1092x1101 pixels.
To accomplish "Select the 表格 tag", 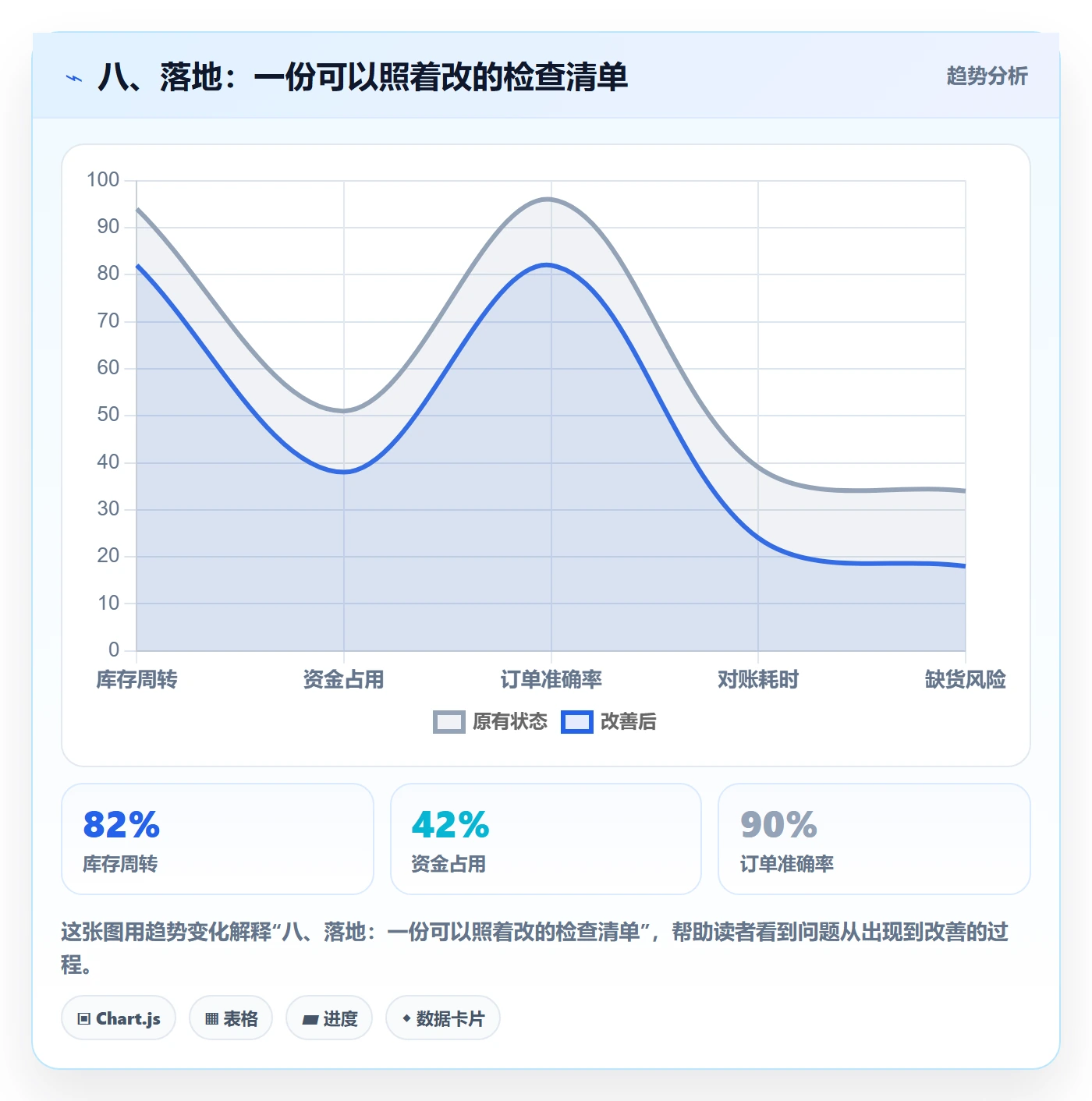I will pyautogui.click(x=231, y=1018).
